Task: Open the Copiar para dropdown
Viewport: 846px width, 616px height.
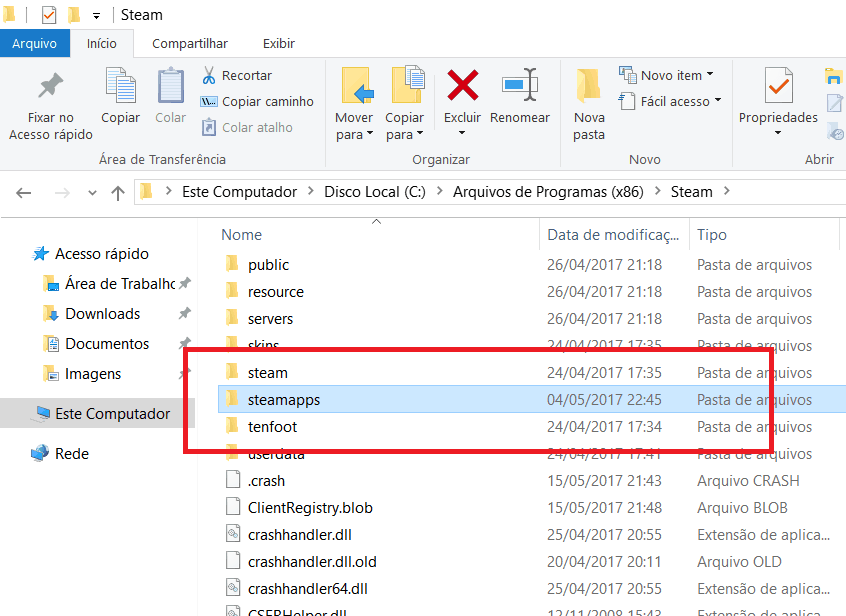Action: pyautogui.click(x=404, y=126)
